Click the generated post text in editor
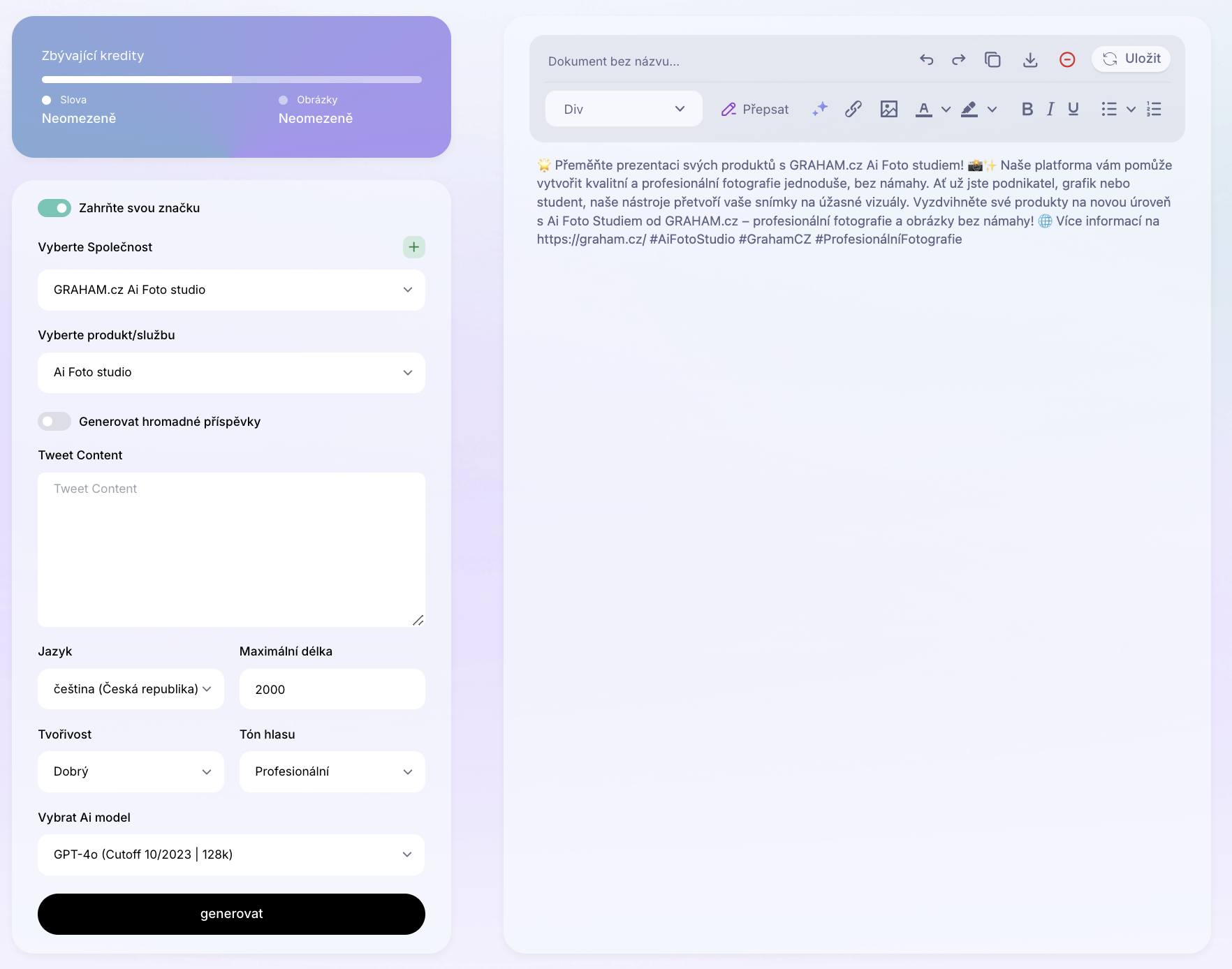This screenshot has height=969, width=1232. [x=855, y=202]
